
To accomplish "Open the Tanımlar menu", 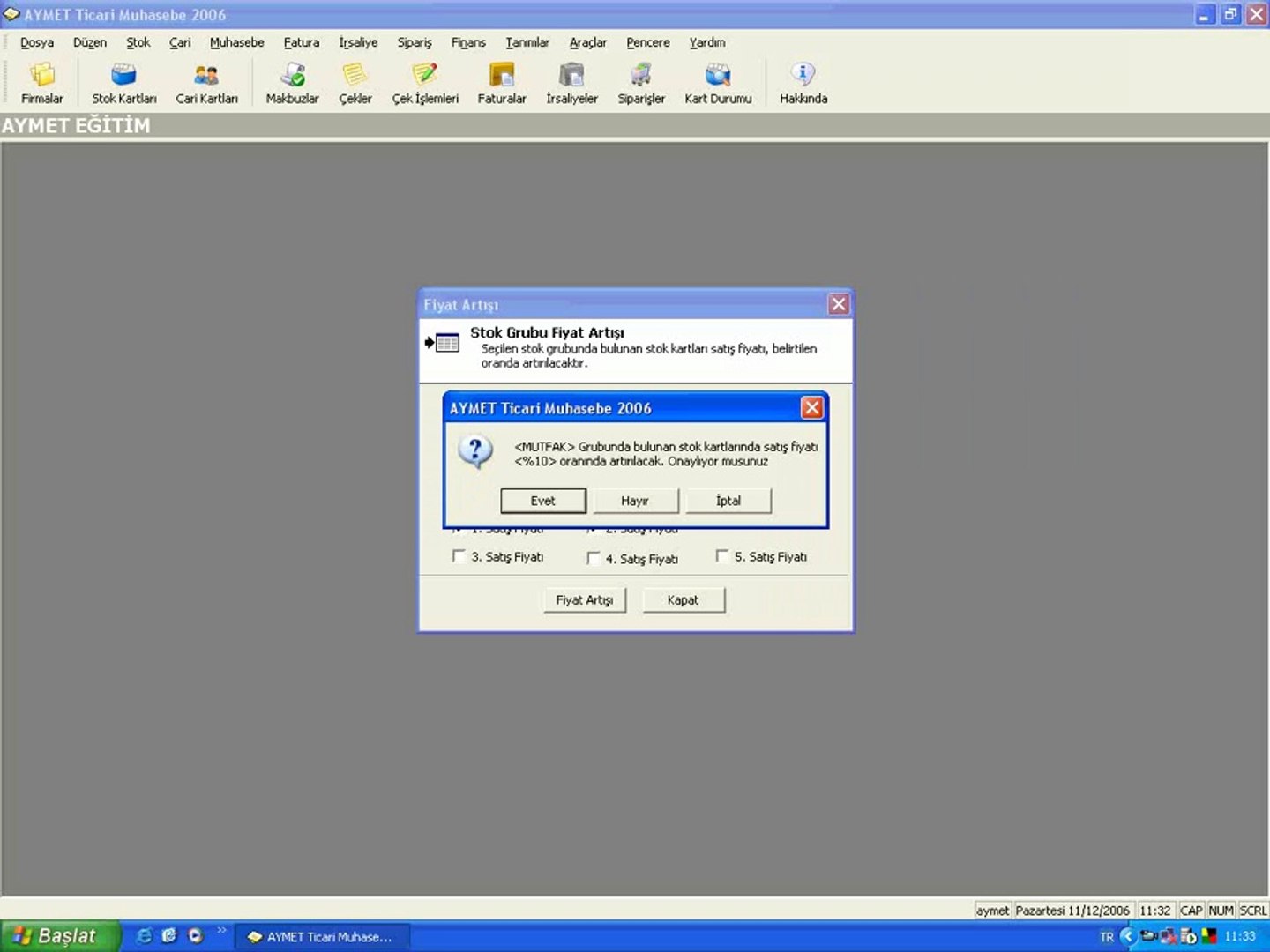I will [x=527, y=42].
